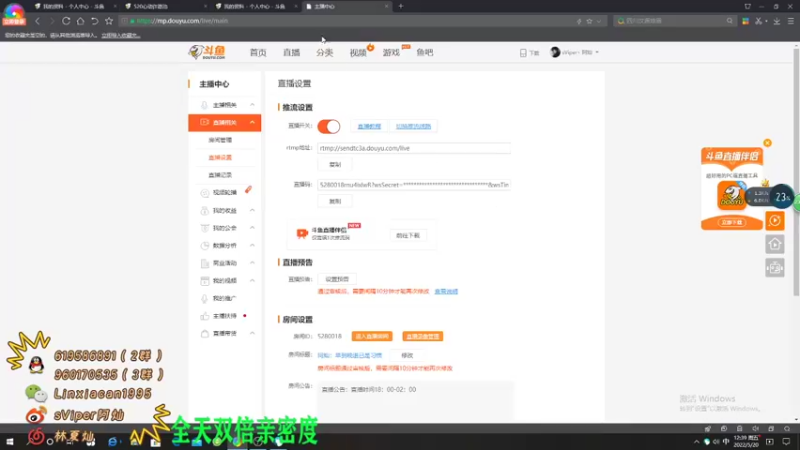Select the orange-highlighted sidebar sub-item
The image size is (800, 450).
(220, 157)
